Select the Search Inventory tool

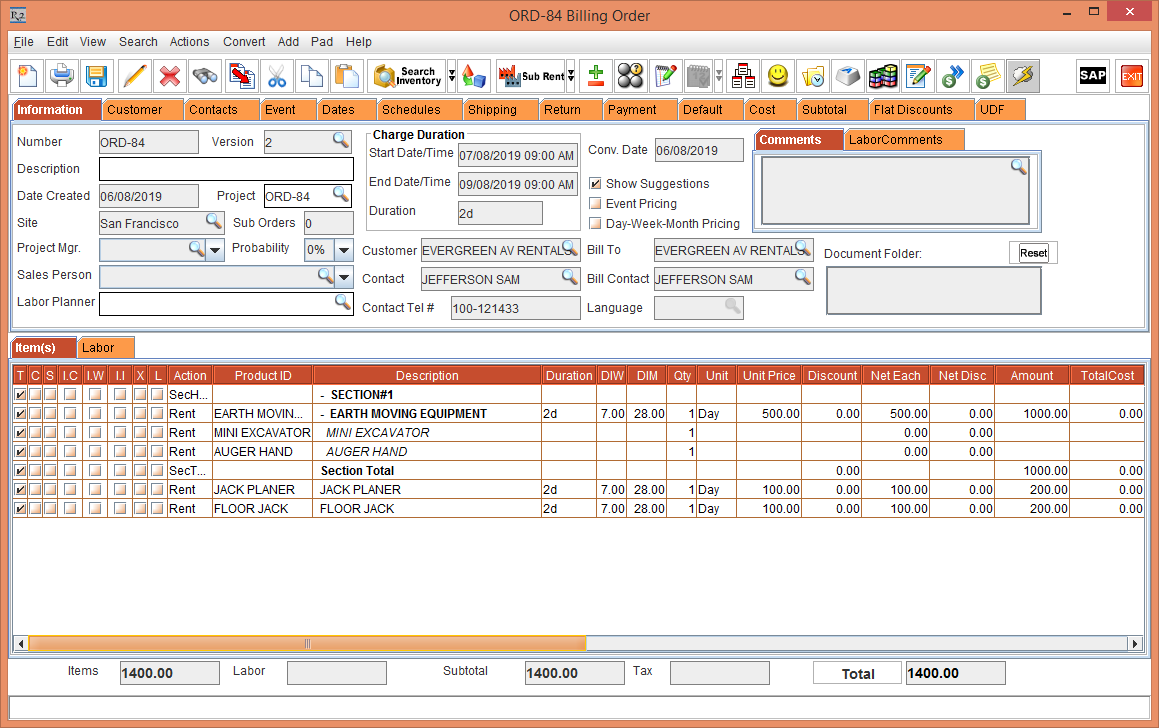point(408,75)
